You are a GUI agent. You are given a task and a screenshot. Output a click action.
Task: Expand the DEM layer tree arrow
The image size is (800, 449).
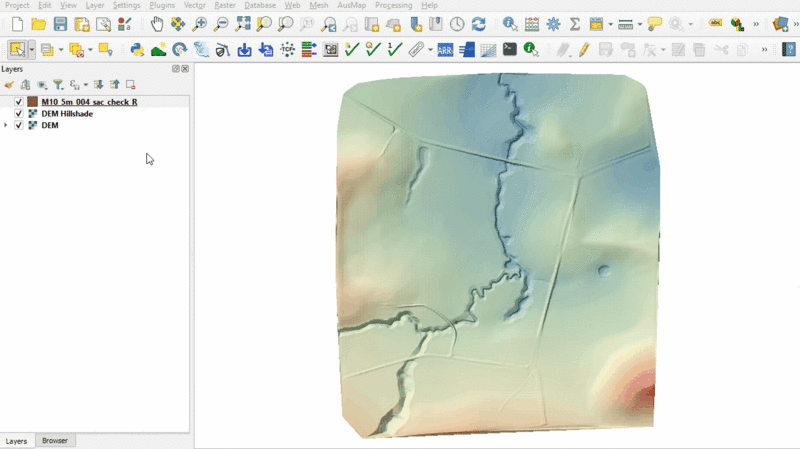[6, 126]
